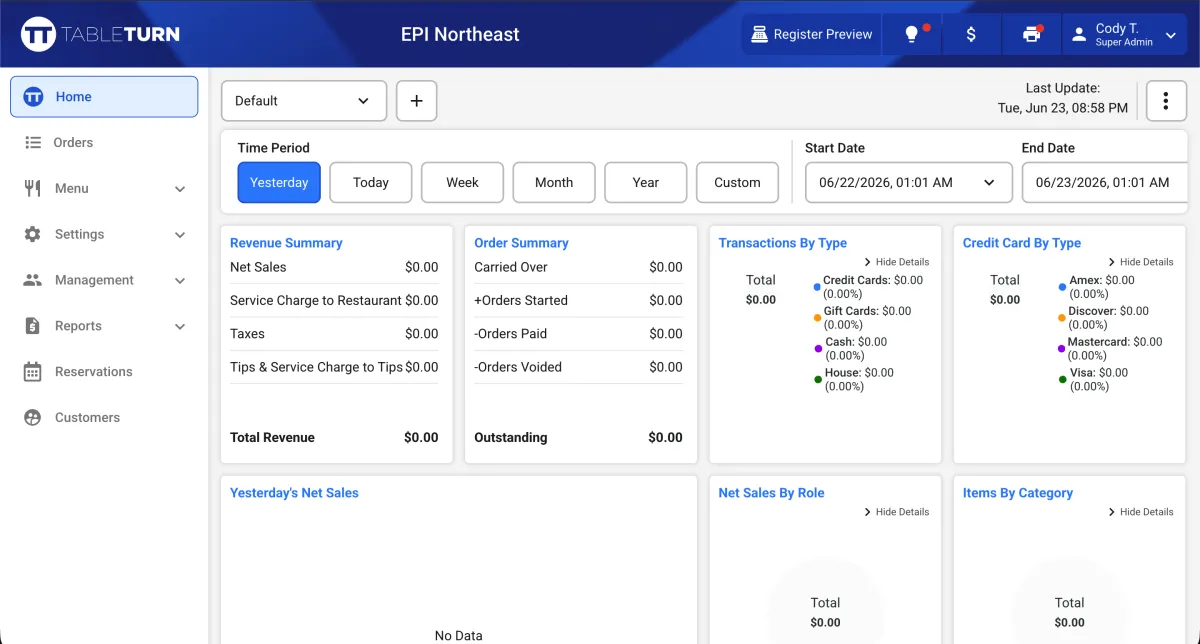Open the Items By Category link

[1018, 493]
